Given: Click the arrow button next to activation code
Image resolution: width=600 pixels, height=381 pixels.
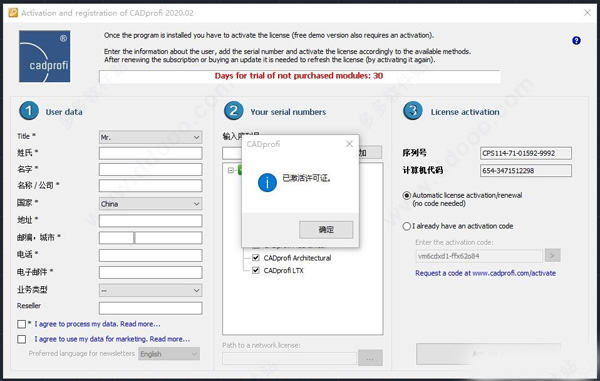Looking at the screenshot, I should [x=552, y=256].
